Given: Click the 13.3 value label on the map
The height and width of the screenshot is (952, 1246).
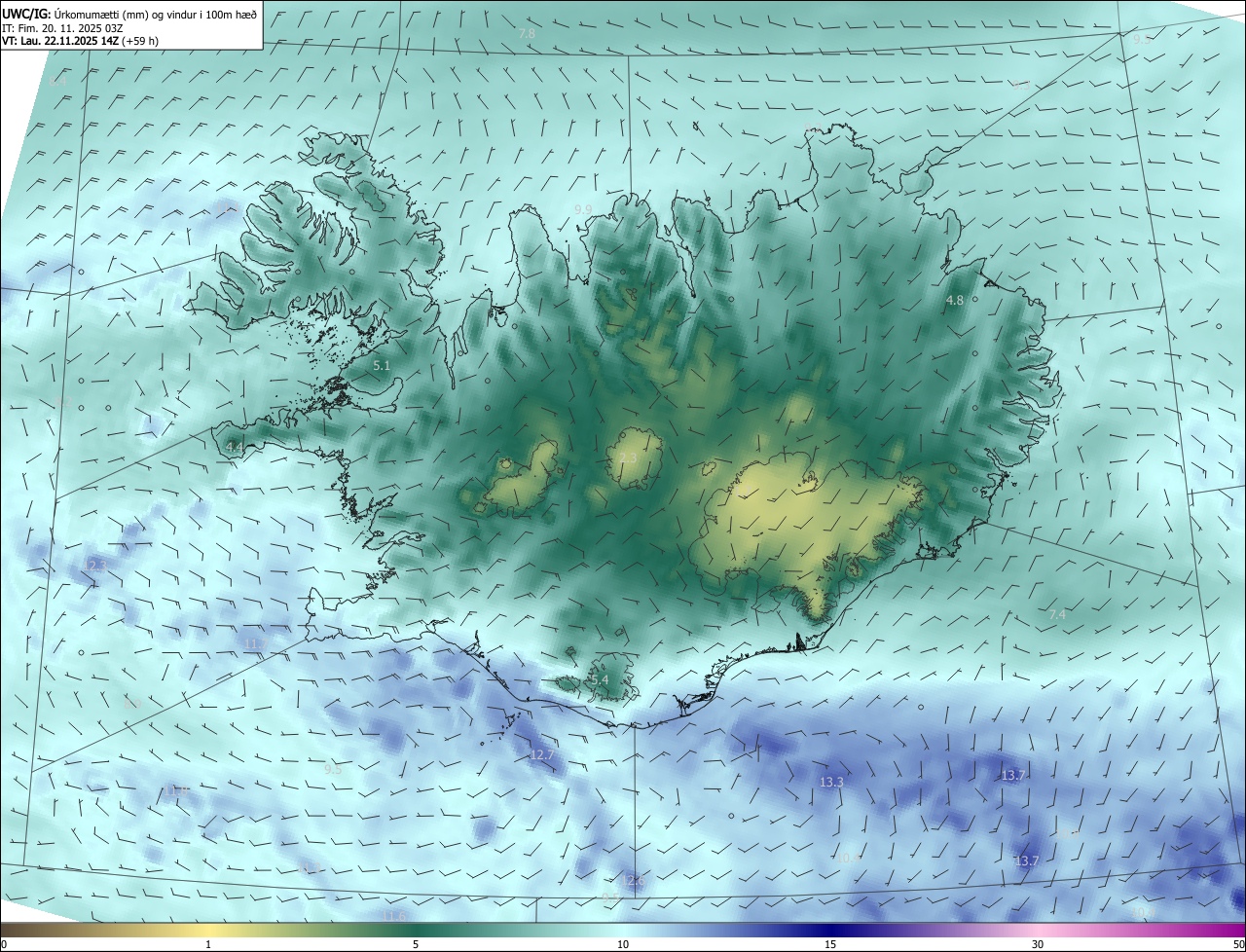Looking at the screenshot, I should 831,782.
